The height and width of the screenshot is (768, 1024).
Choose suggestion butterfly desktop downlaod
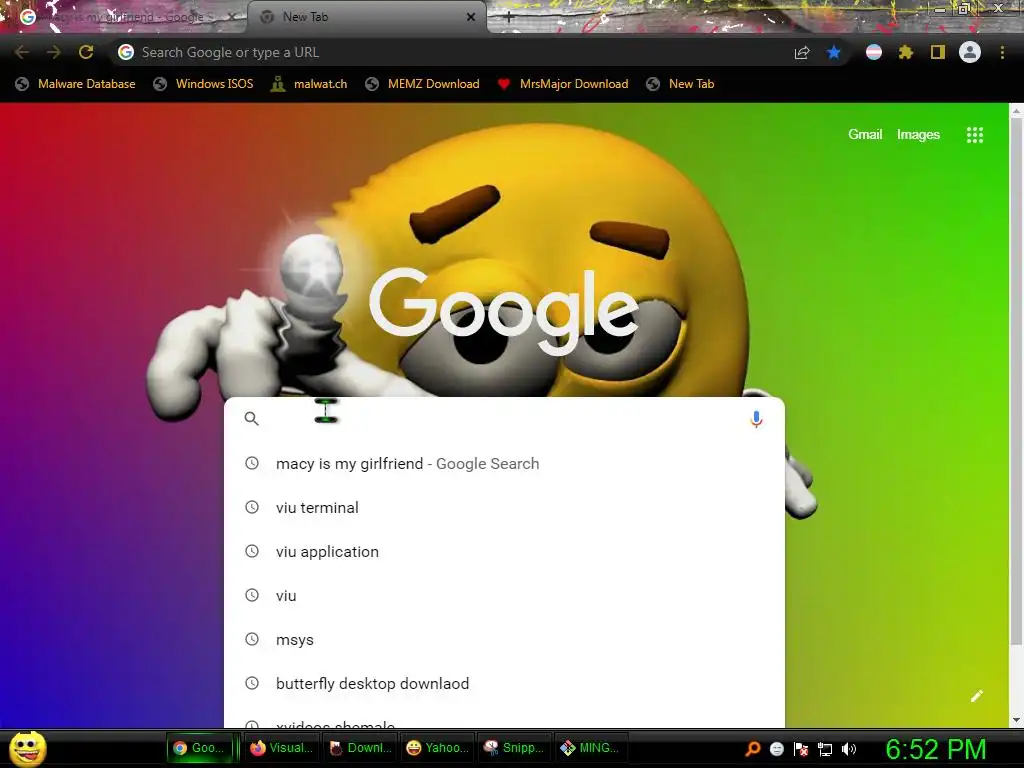pyautogui.click(x=504, y=684)
